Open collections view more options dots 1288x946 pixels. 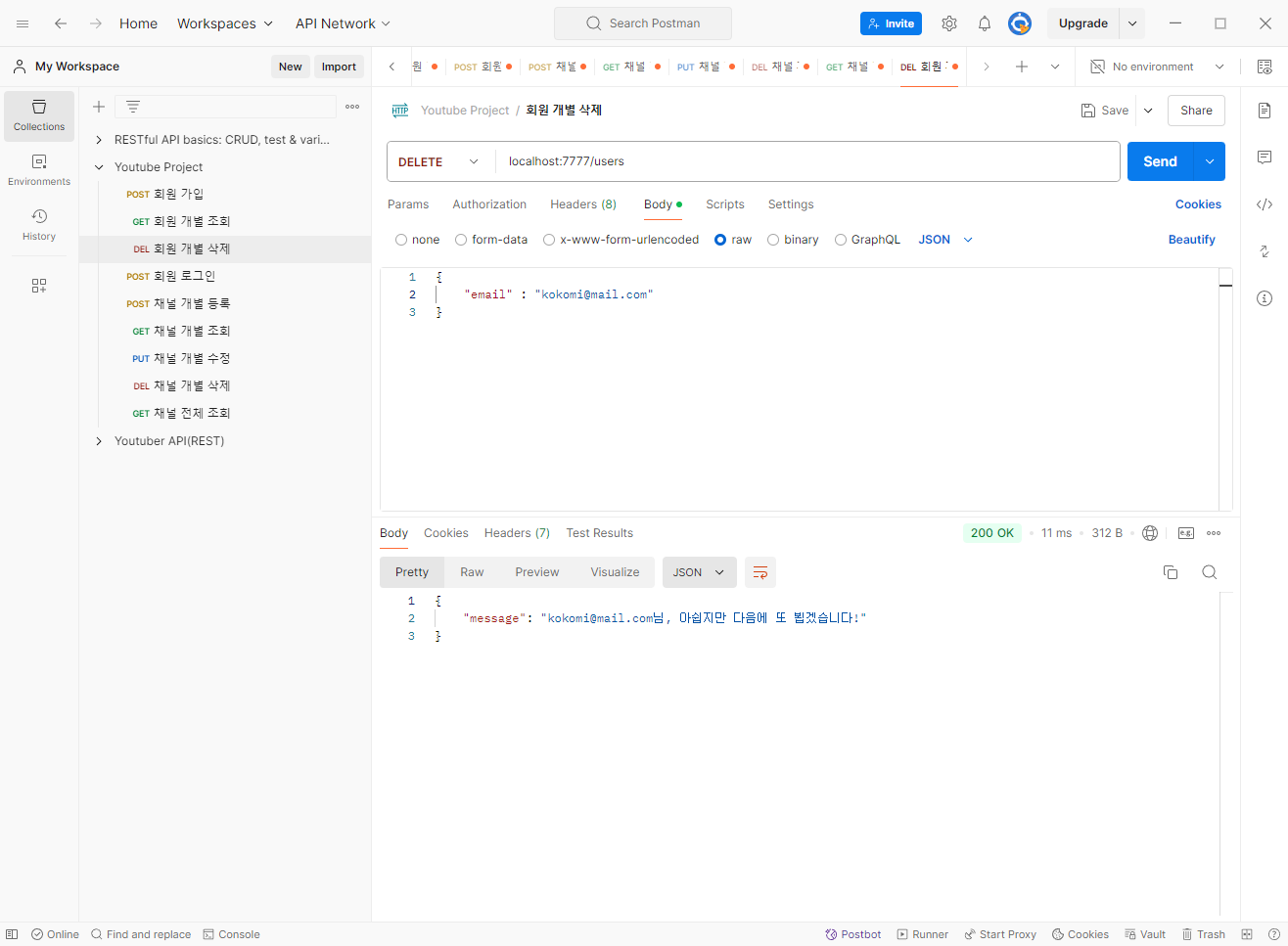pyautogui.click(x=352, y=107)
